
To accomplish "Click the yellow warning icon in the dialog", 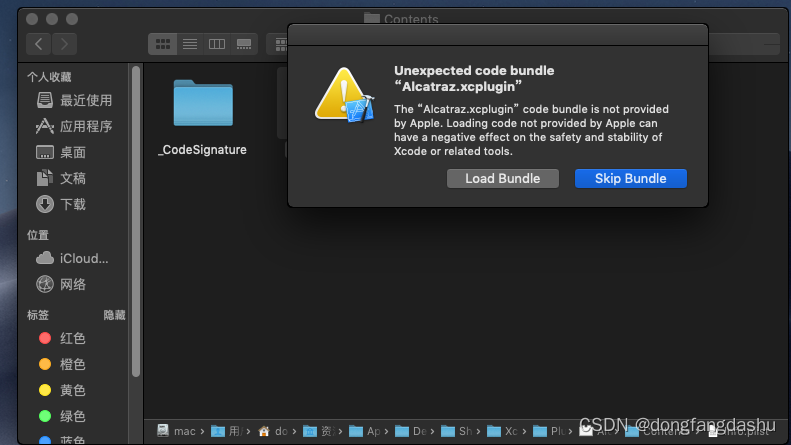I will coord(345,95).
